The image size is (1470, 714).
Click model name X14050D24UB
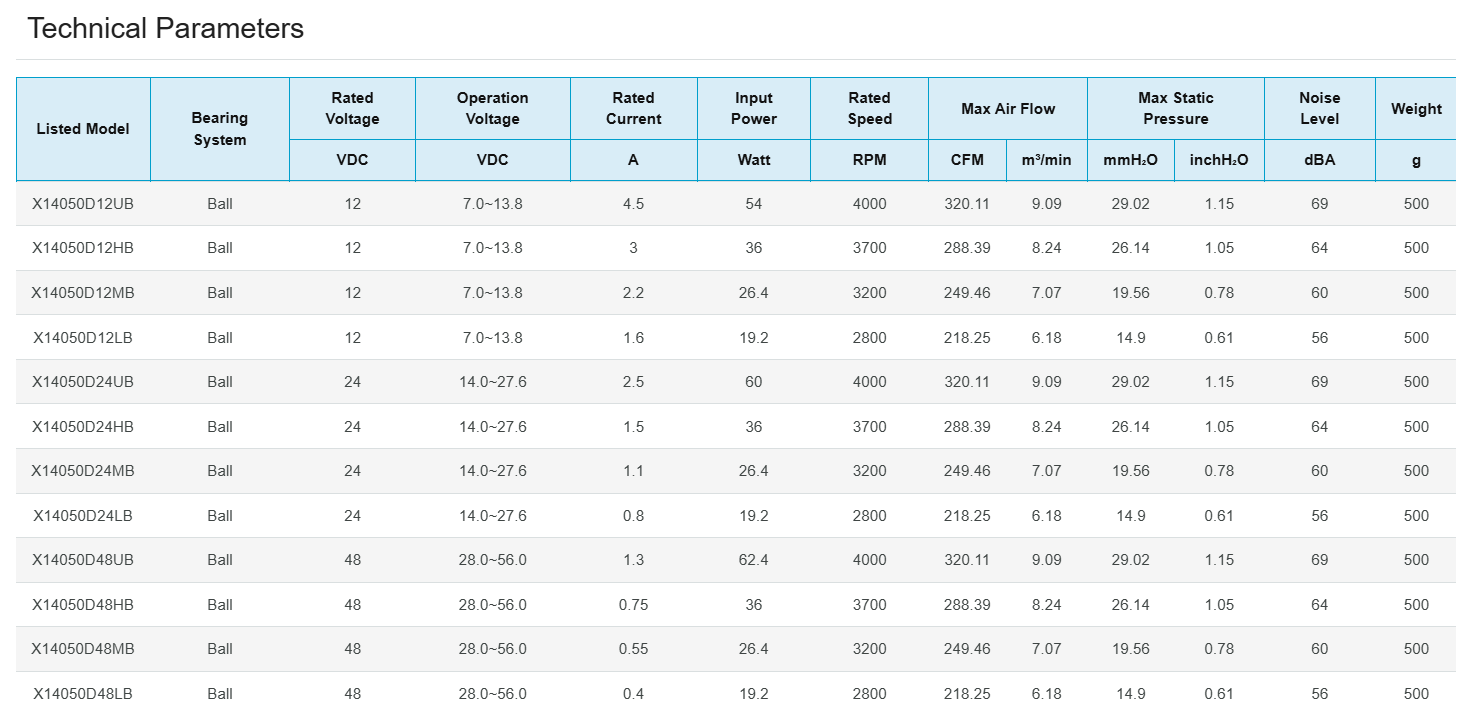point(83,382)
